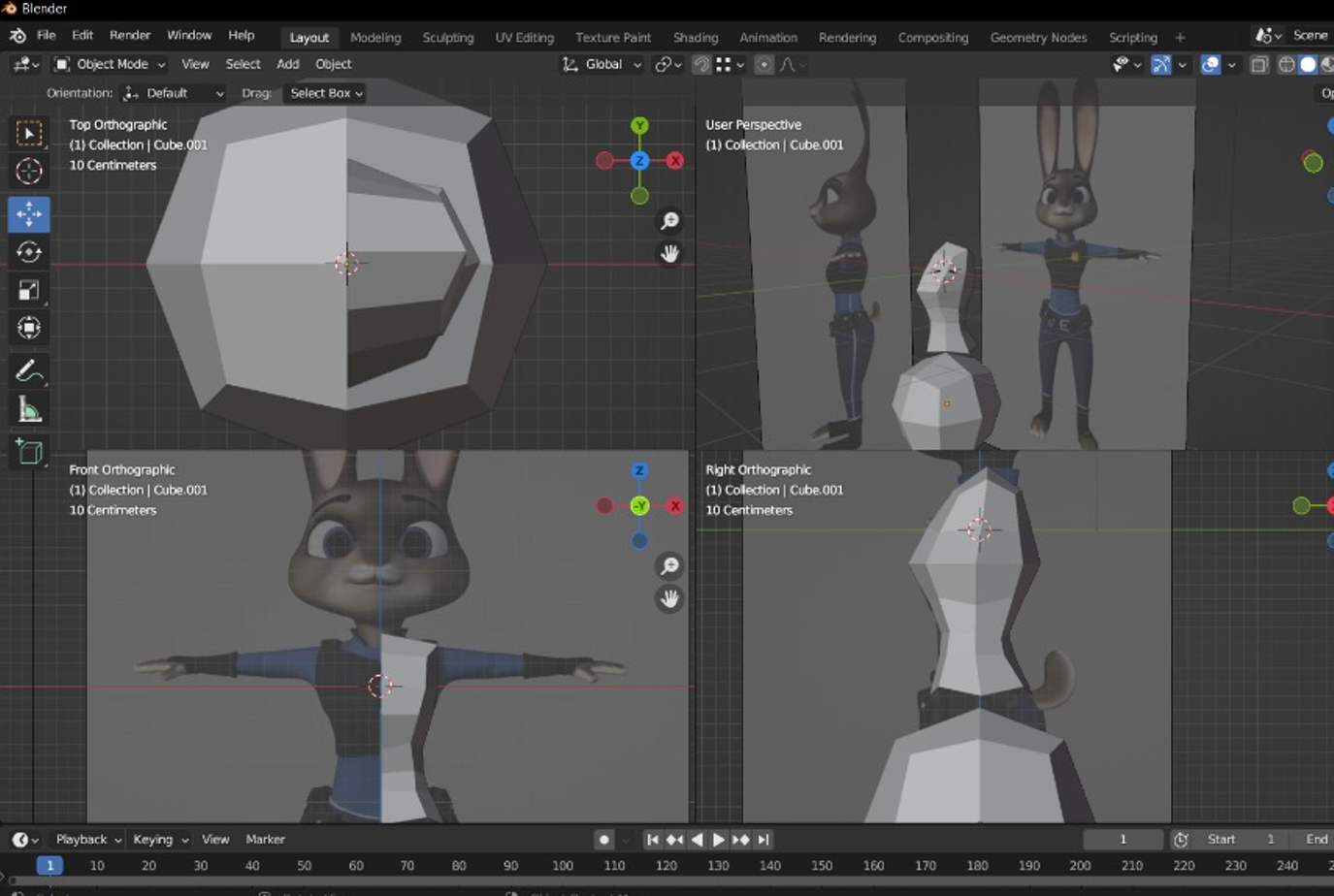
Task: Open the viewport Select menu
Action: click(x=243, y=64)
